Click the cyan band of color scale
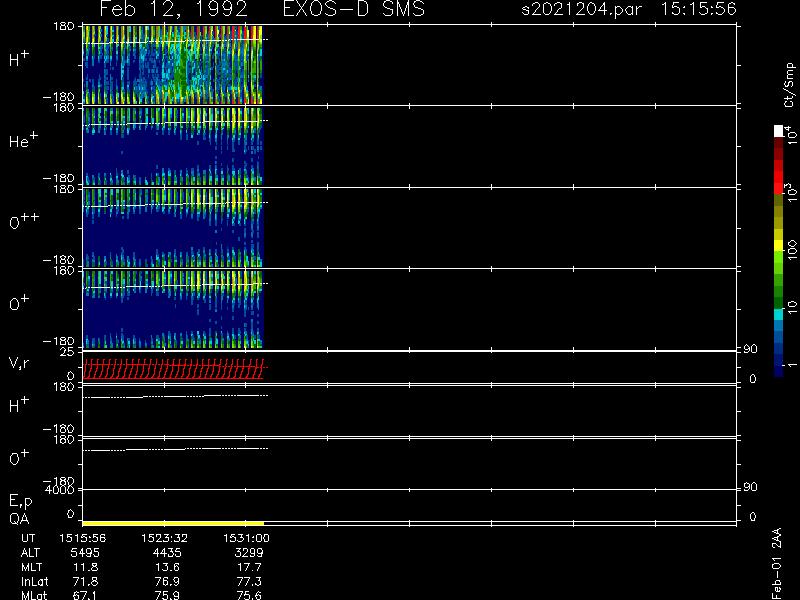The image size is (800, 600). [x=779, y=314]
